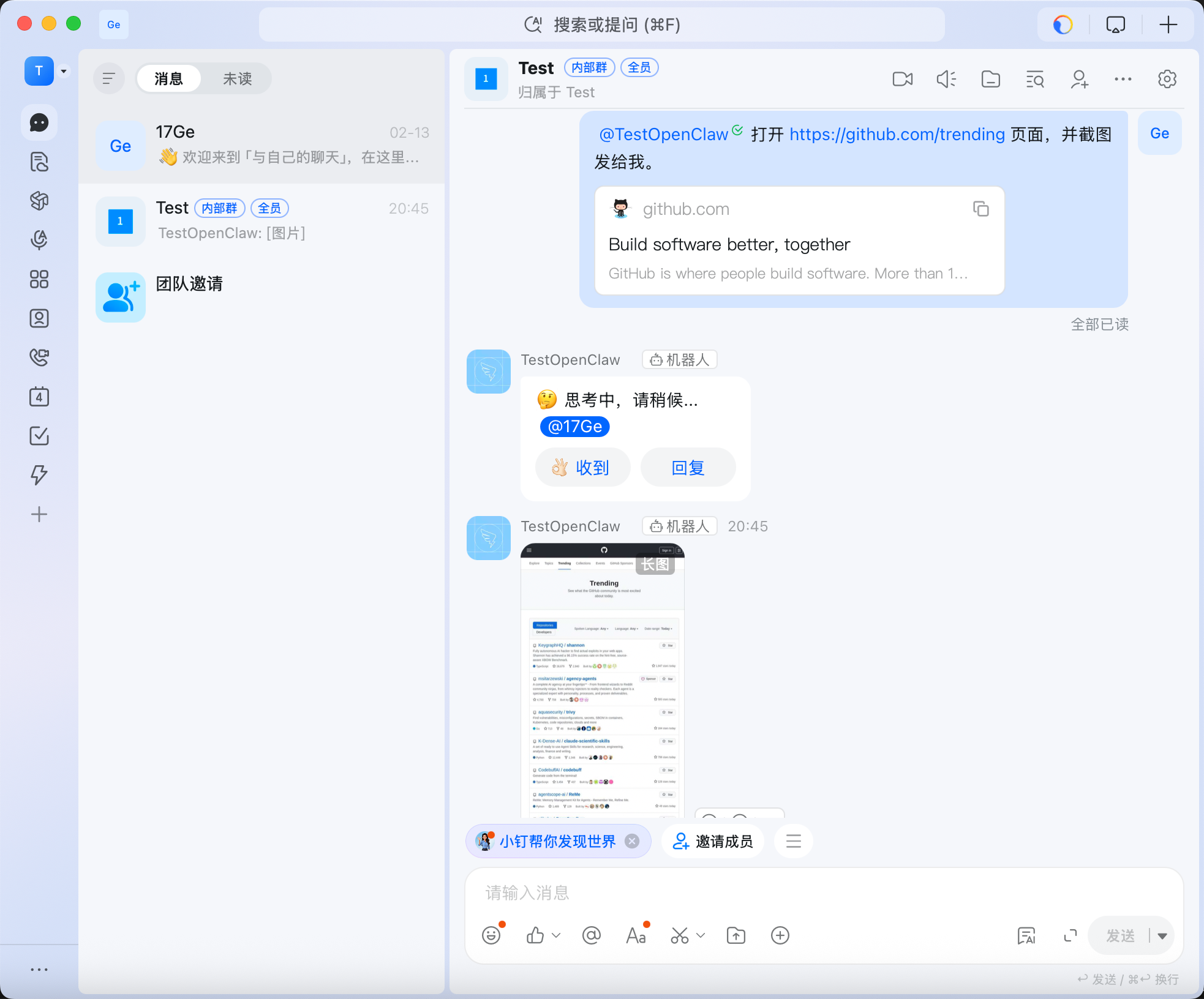Open the screenshot scissors dropdown arrow
This screenshot has height=999, width=1204.
pyautogui.click(x=701, y=935)
